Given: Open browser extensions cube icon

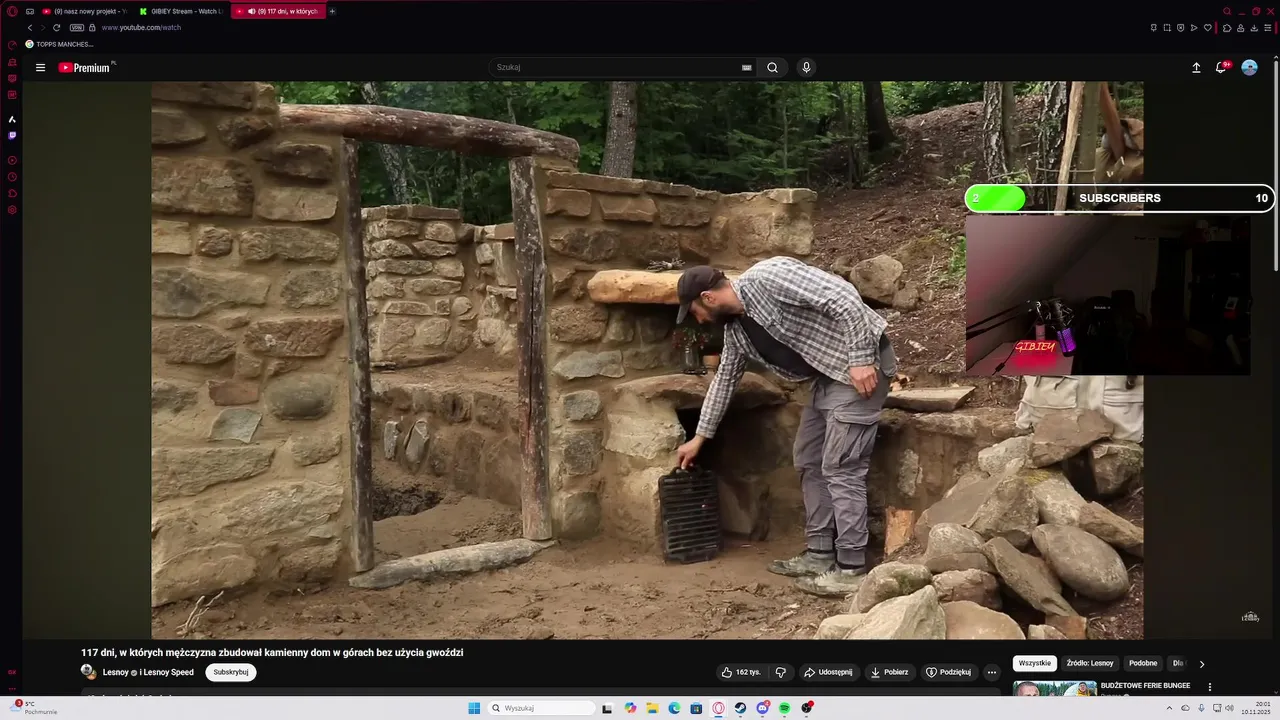Looking at the screenshot, I should tap(1227, 27).
